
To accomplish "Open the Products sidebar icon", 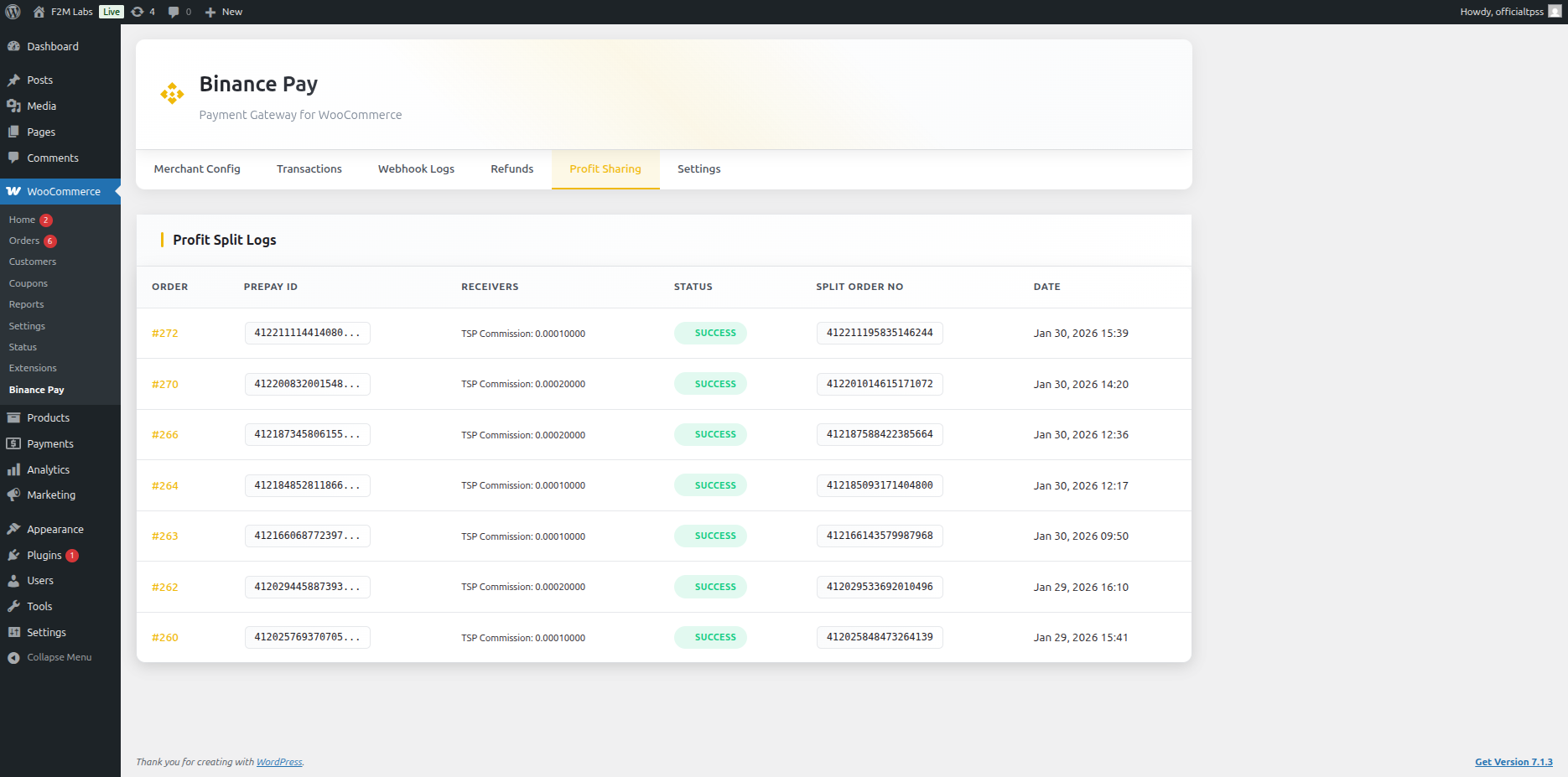I will 13,417.
